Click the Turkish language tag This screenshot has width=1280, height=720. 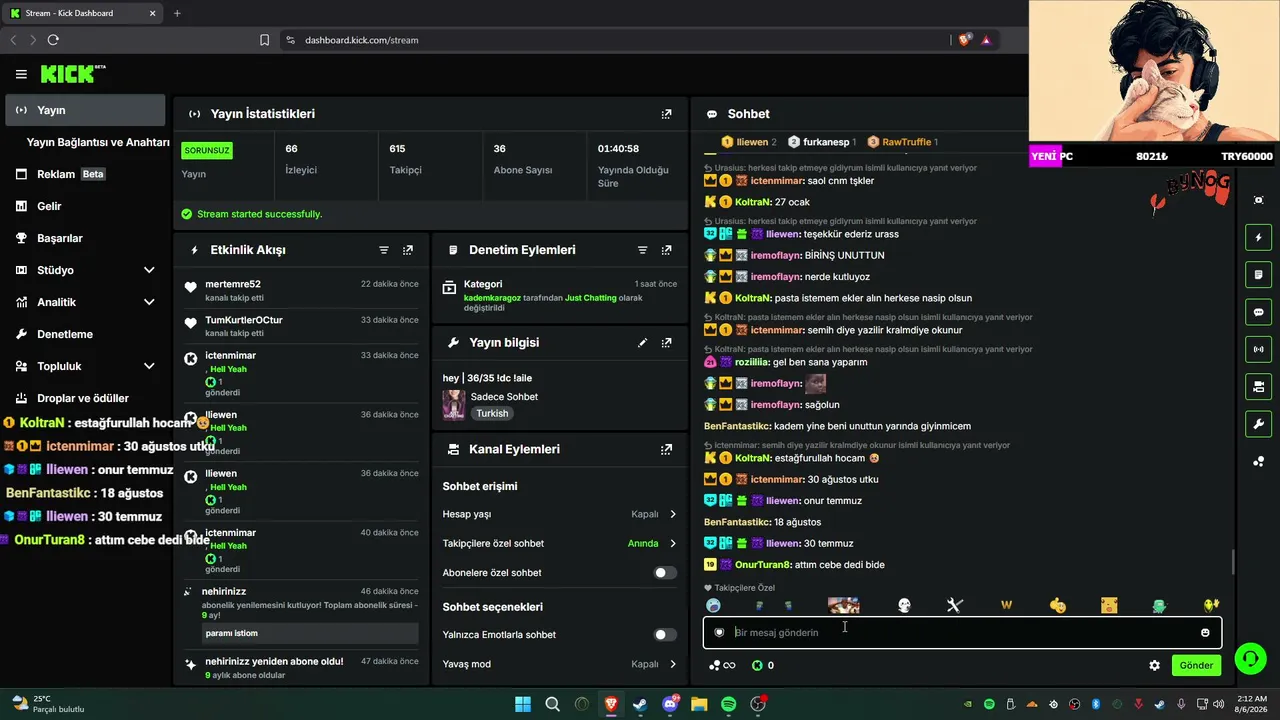(492, 413)
